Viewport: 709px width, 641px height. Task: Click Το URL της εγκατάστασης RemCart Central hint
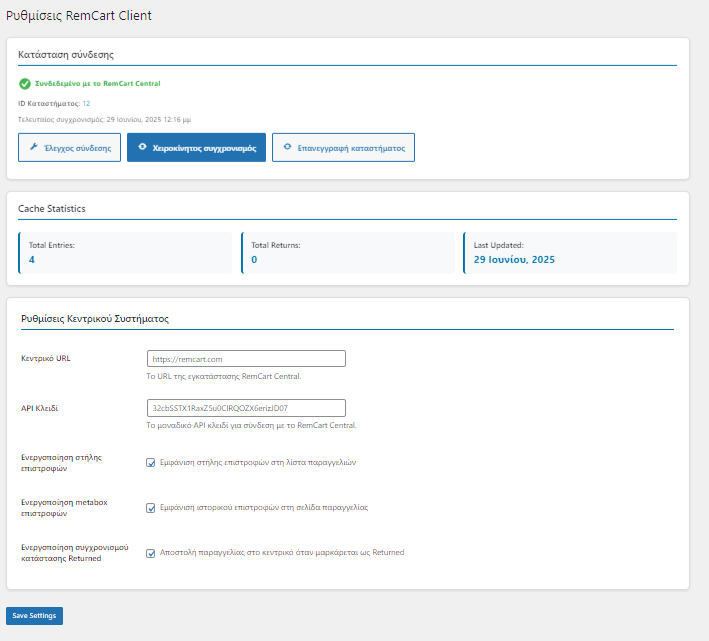pos(224,376)
